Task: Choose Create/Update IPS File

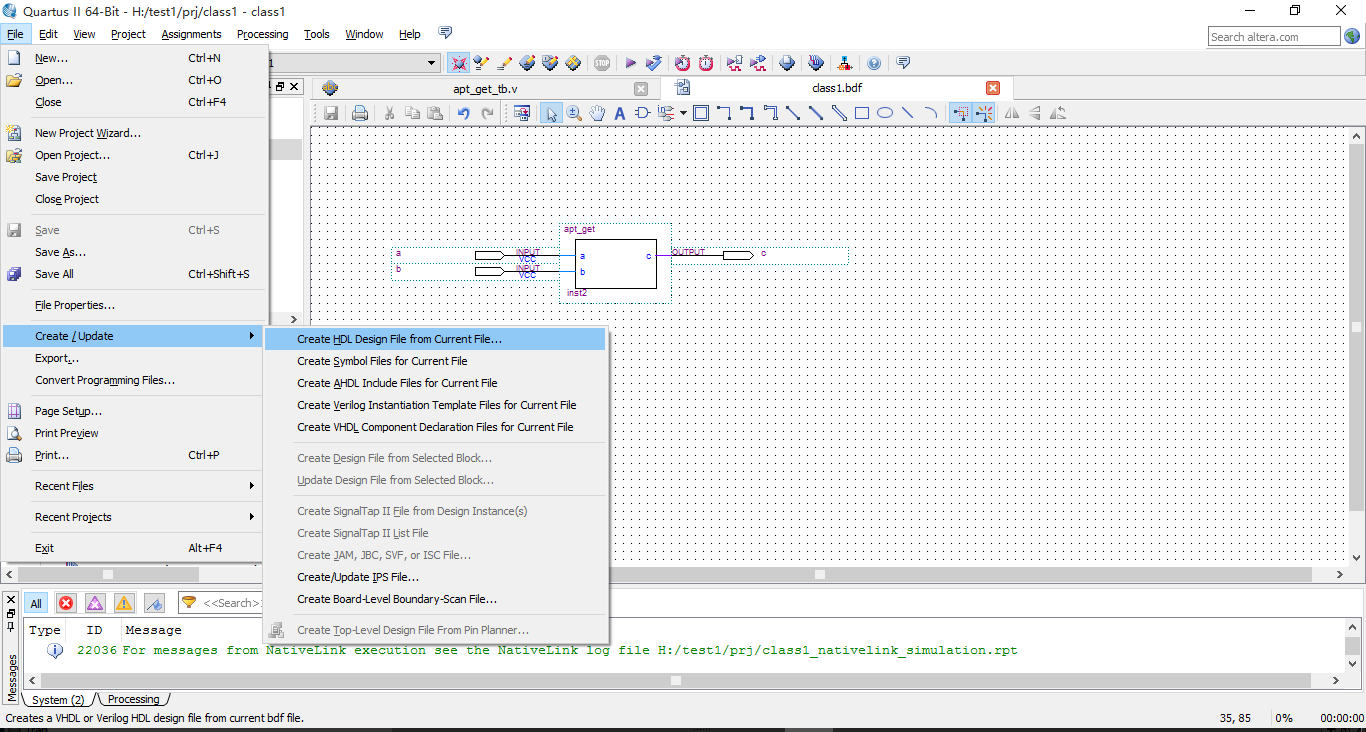Action: click(x=435, y=577)
